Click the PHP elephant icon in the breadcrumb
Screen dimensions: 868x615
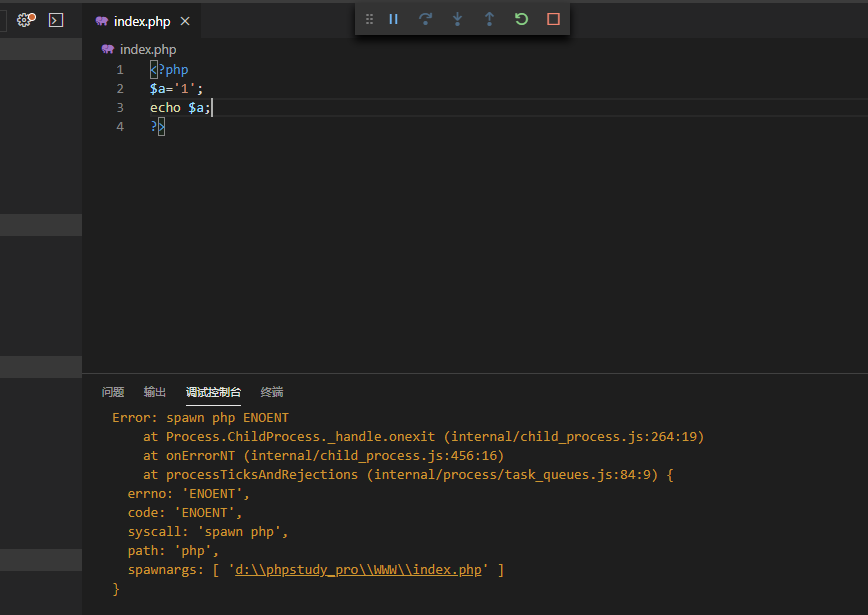point(107,49)
